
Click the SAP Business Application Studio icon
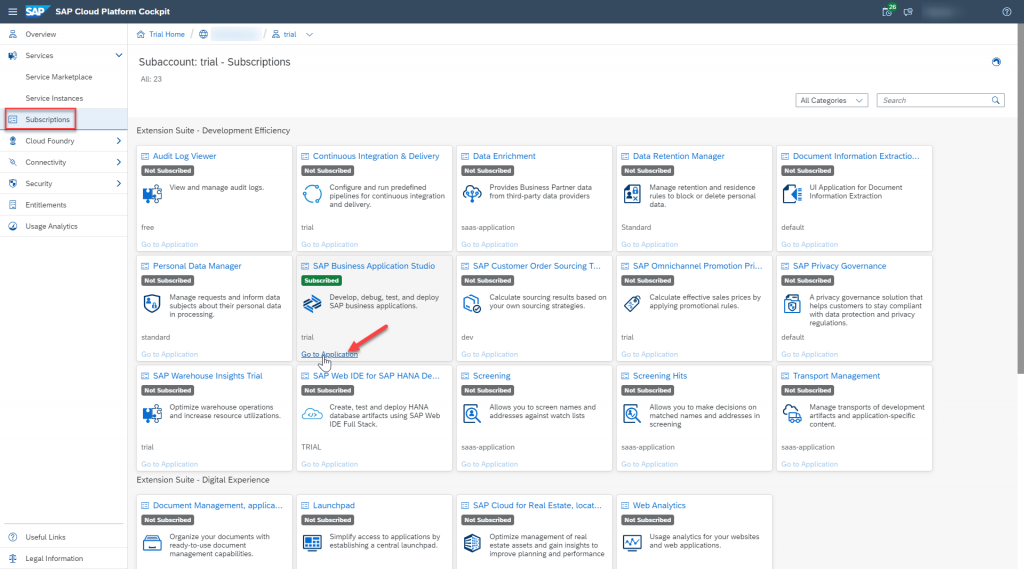coord(312,304)
